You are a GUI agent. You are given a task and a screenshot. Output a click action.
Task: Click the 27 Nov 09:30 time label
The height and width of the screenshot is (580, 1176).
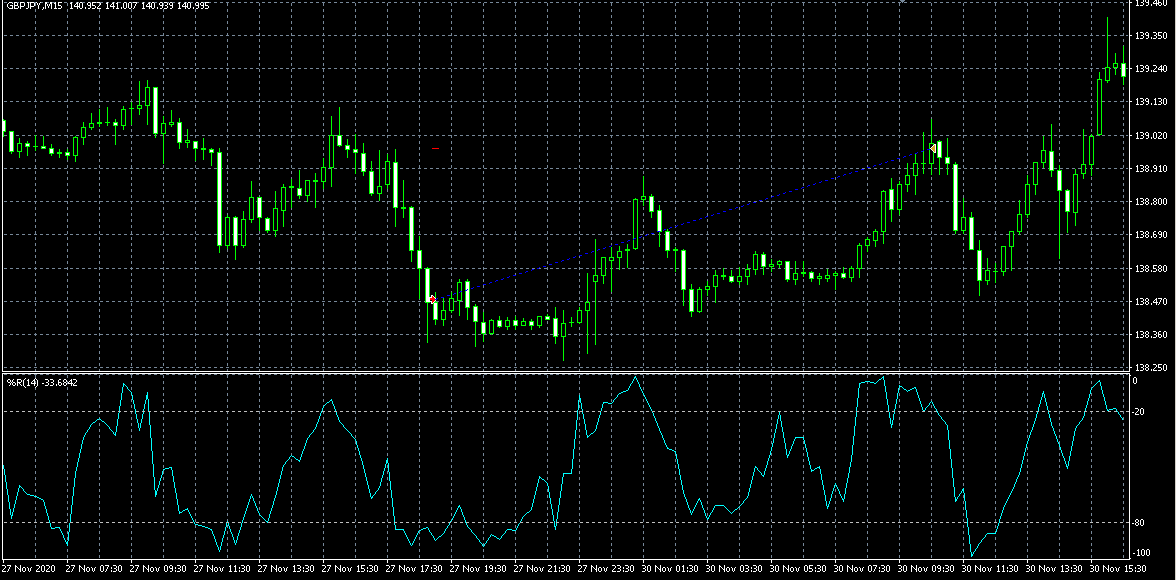click(x=158, y=569)
